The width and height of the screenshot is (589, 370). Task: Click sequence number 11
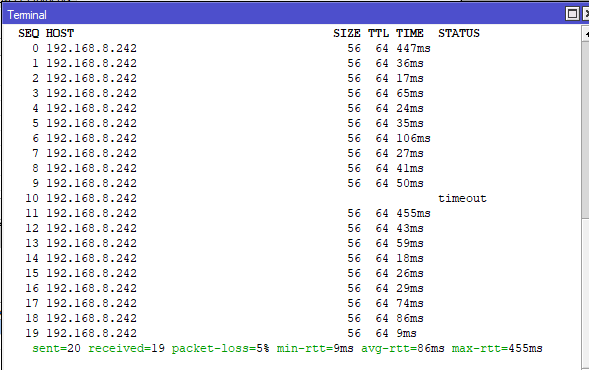(x=32, y=213)
